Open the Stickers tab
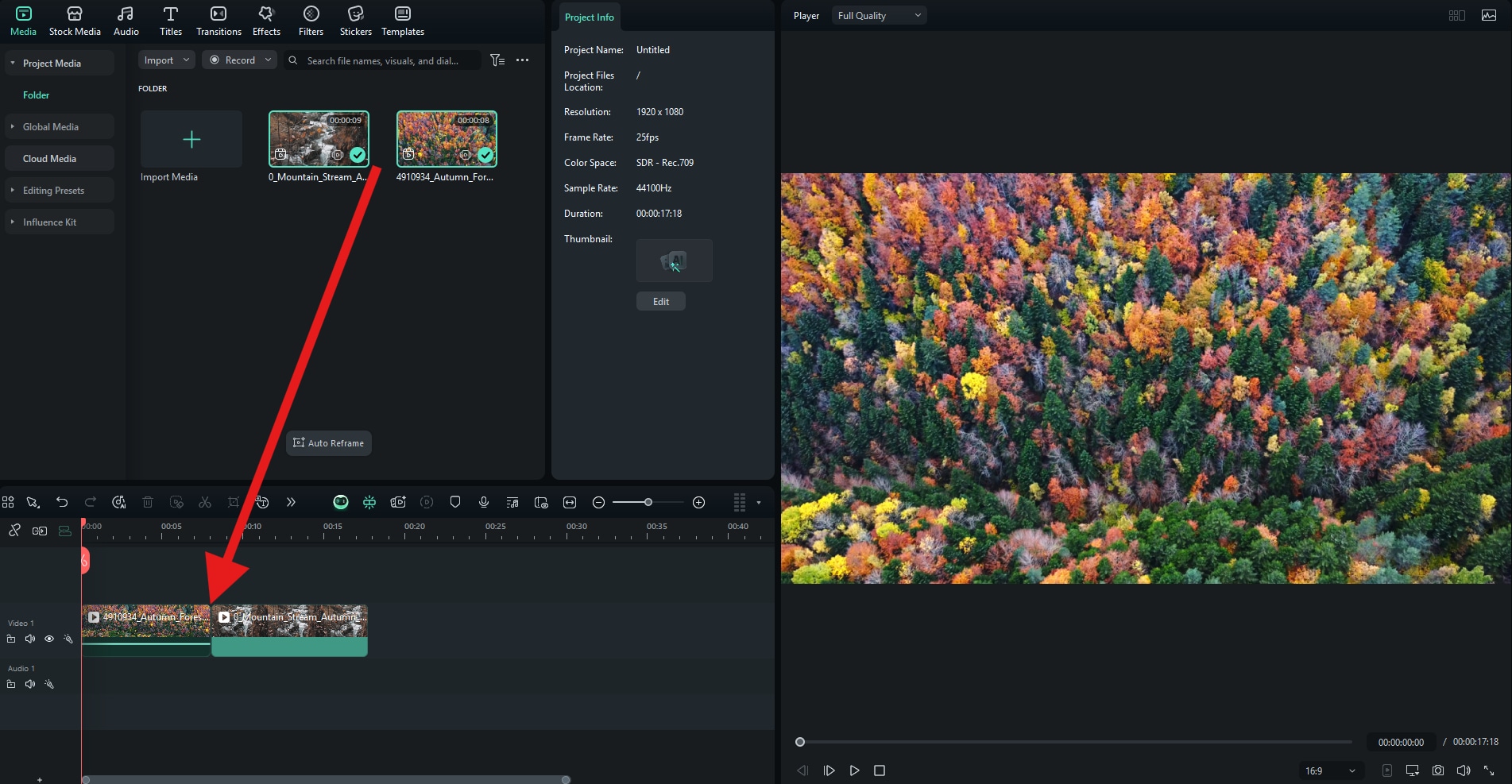Screen dimensions: 1512x784 click(355, 21)
